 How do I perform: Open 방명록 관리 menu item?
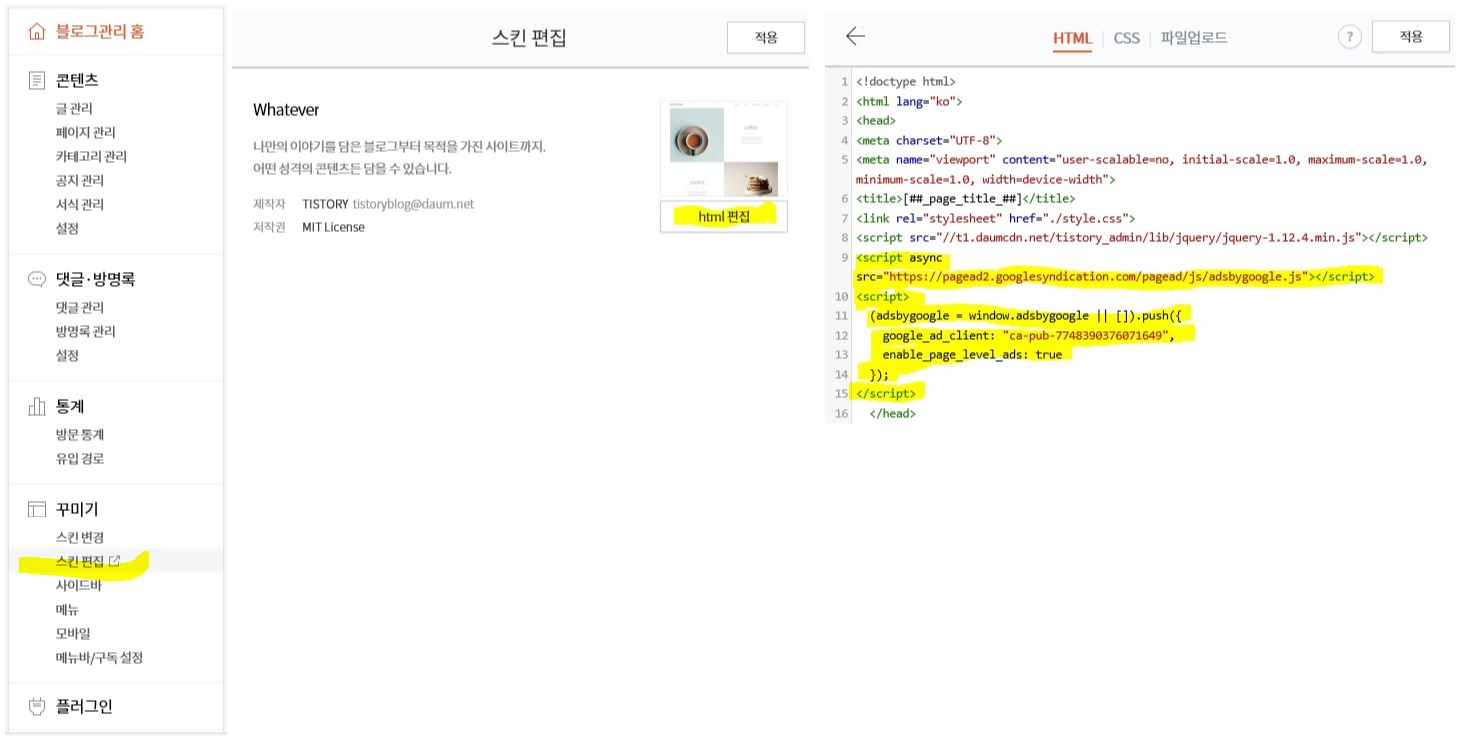(x=85, y=331)
